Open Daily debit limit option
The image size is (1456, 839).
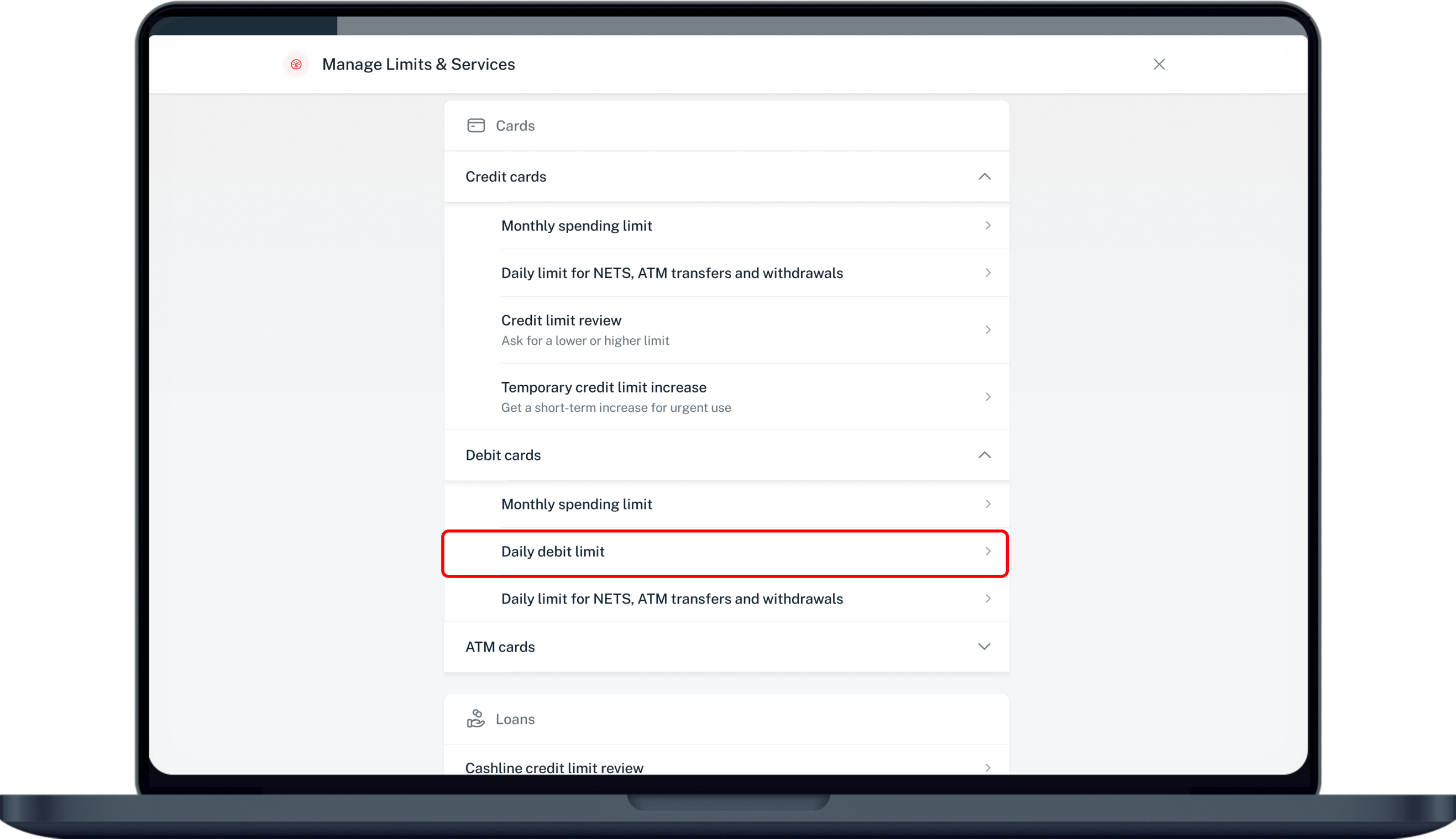coord(553,552)
